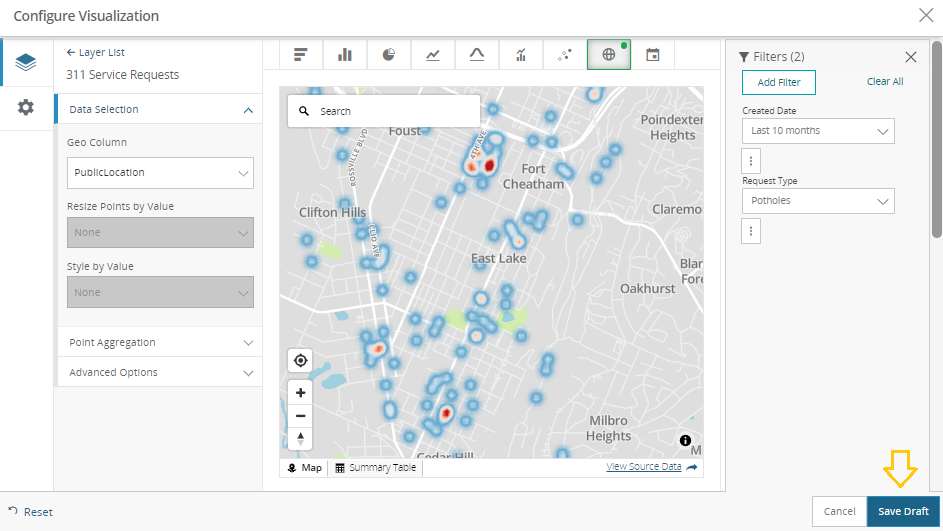Click the Save Draft button
This screenshot has height=531, width=943.
pyautogui.click(x=903, y=511)
